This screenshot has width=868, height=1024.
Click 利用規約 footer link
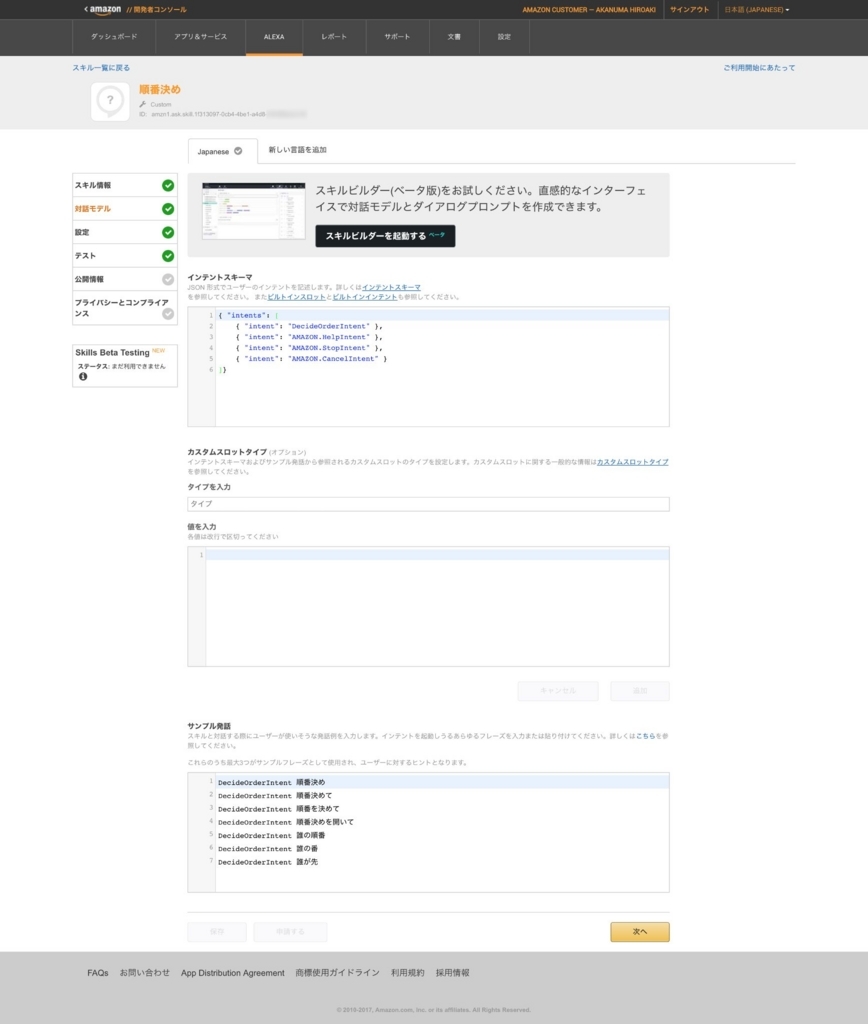click(408, 973)
